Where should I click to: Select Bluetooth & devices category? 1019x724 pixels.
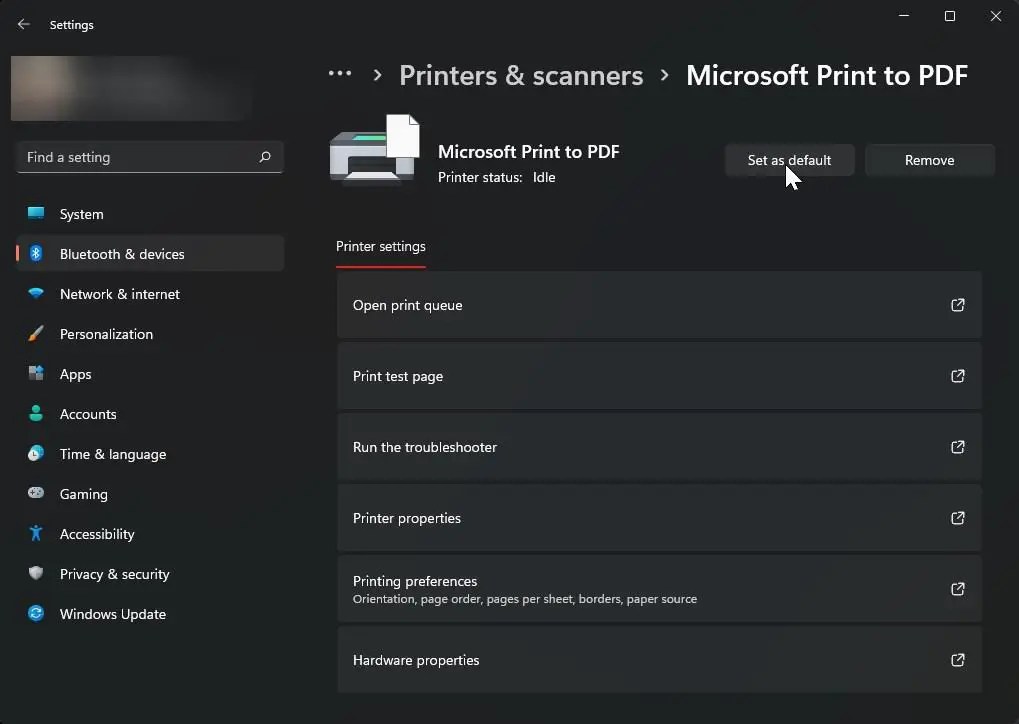point(150,253)
